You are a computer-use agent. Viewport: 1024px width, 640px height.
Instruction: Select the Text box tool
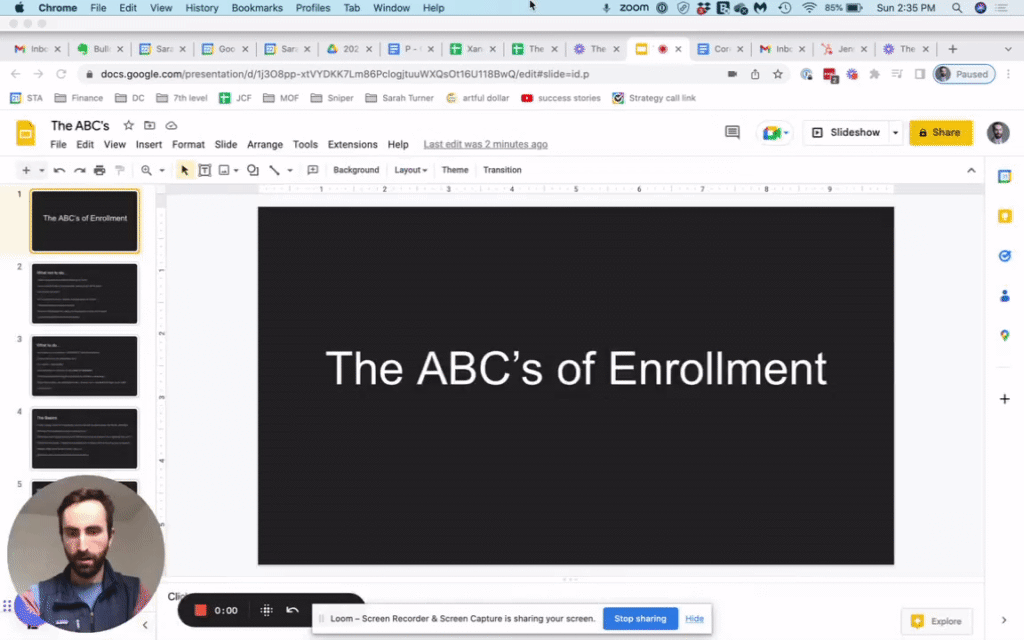(204, 170)
